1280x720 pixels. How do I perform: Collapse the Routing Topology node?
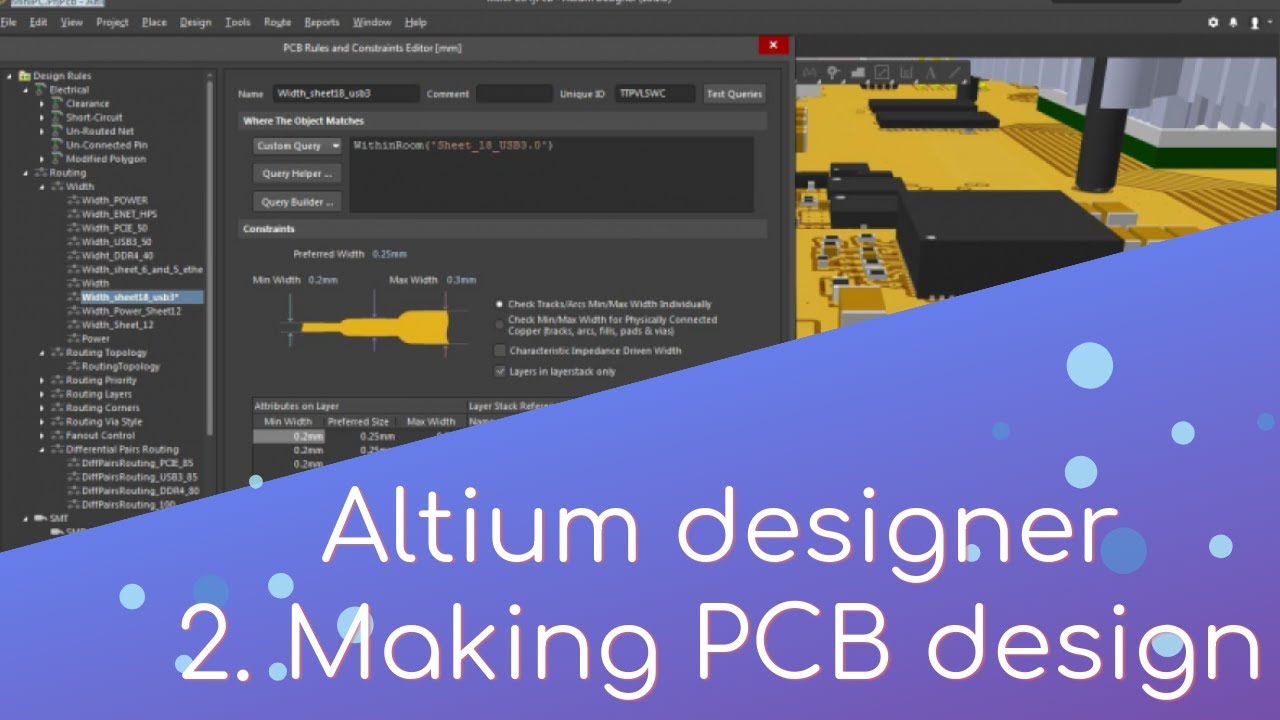42,353
